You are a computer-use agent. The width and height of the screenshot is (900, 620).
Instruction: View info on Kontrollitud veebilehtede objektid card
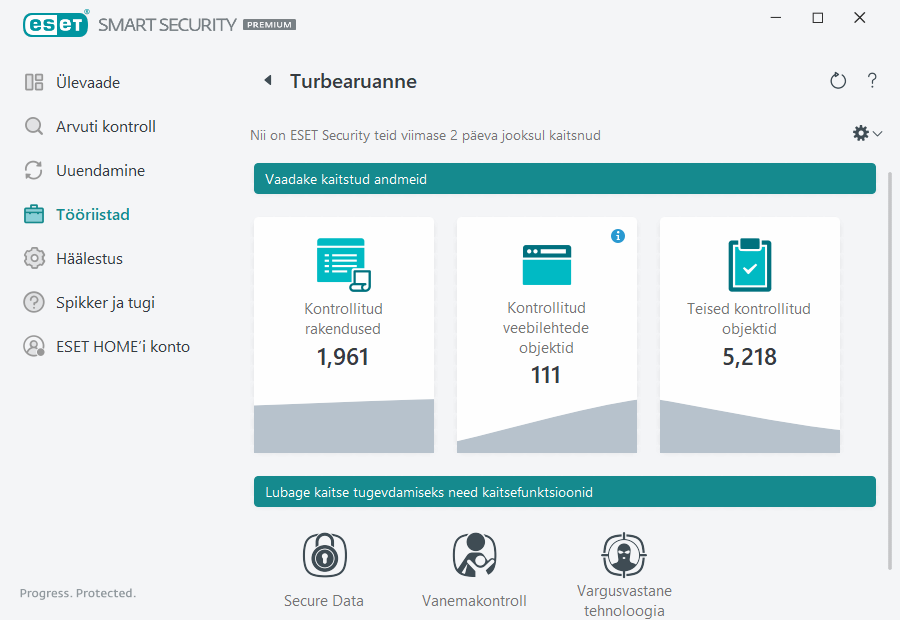point(618,236)
